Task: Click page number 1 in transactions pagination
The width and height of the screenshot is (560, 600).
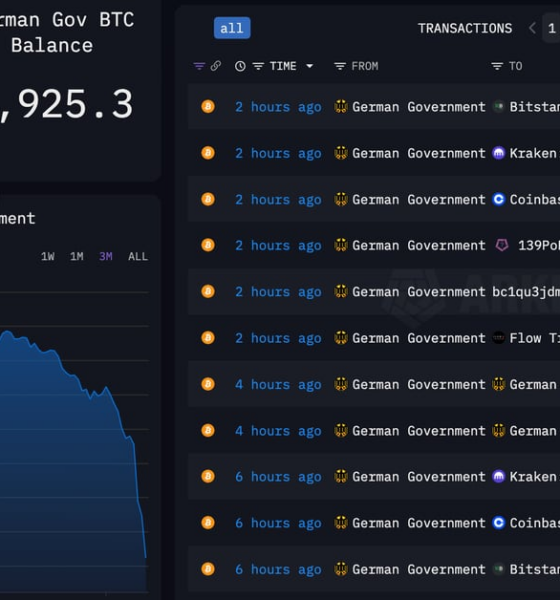Action: pos(552,28)
